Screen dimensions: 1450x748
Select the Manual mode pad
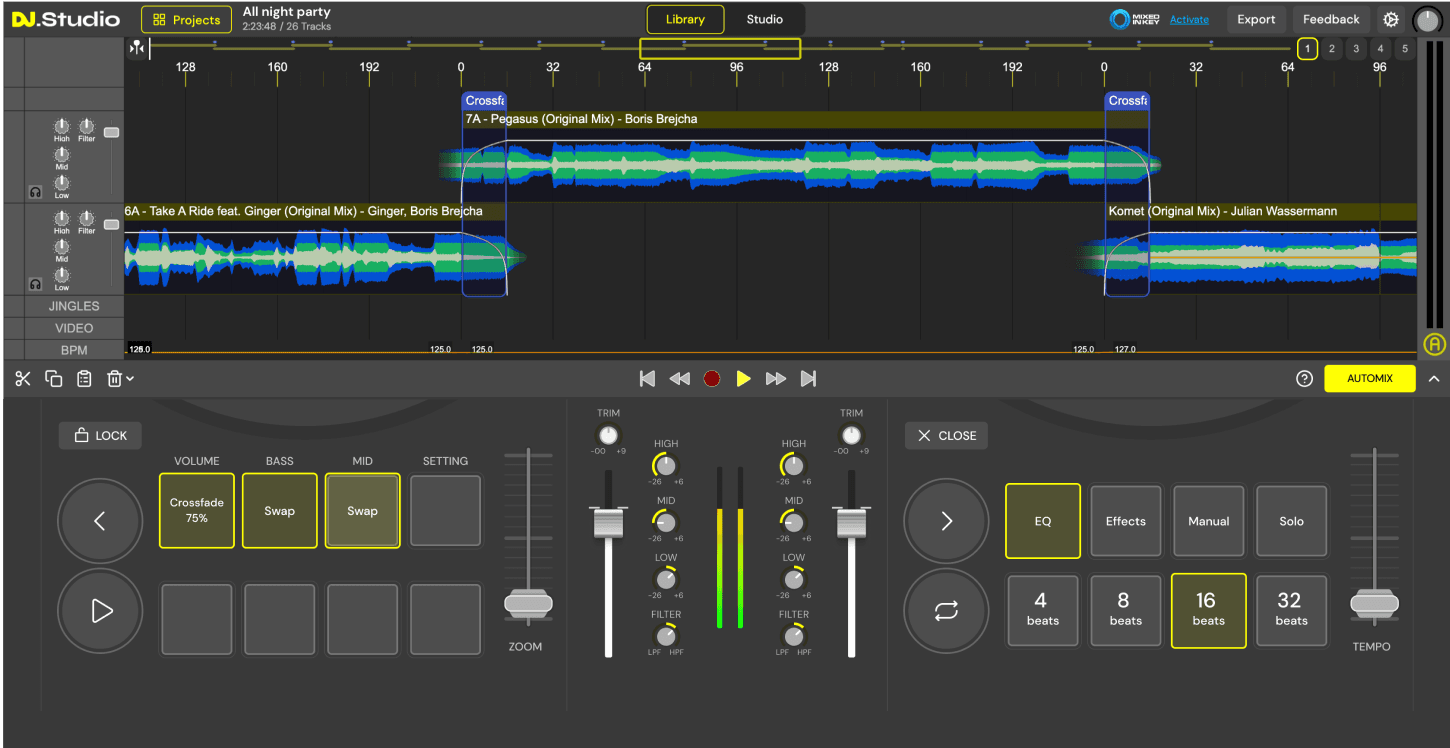click(x=1209, y=521)
